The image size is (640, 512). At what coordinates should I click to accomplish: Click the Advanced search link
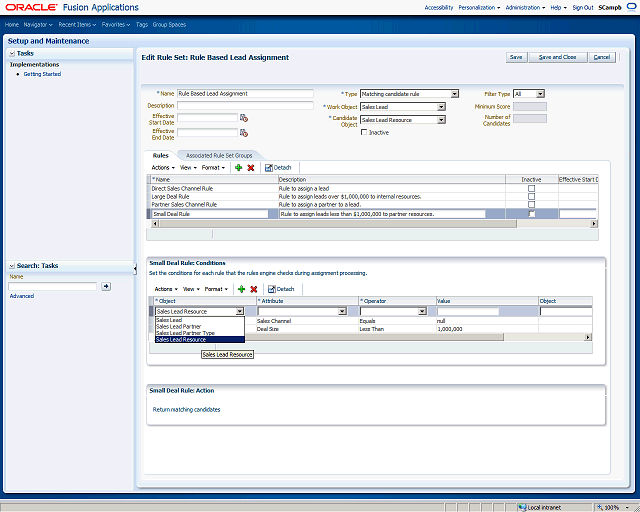coord(22,296)
